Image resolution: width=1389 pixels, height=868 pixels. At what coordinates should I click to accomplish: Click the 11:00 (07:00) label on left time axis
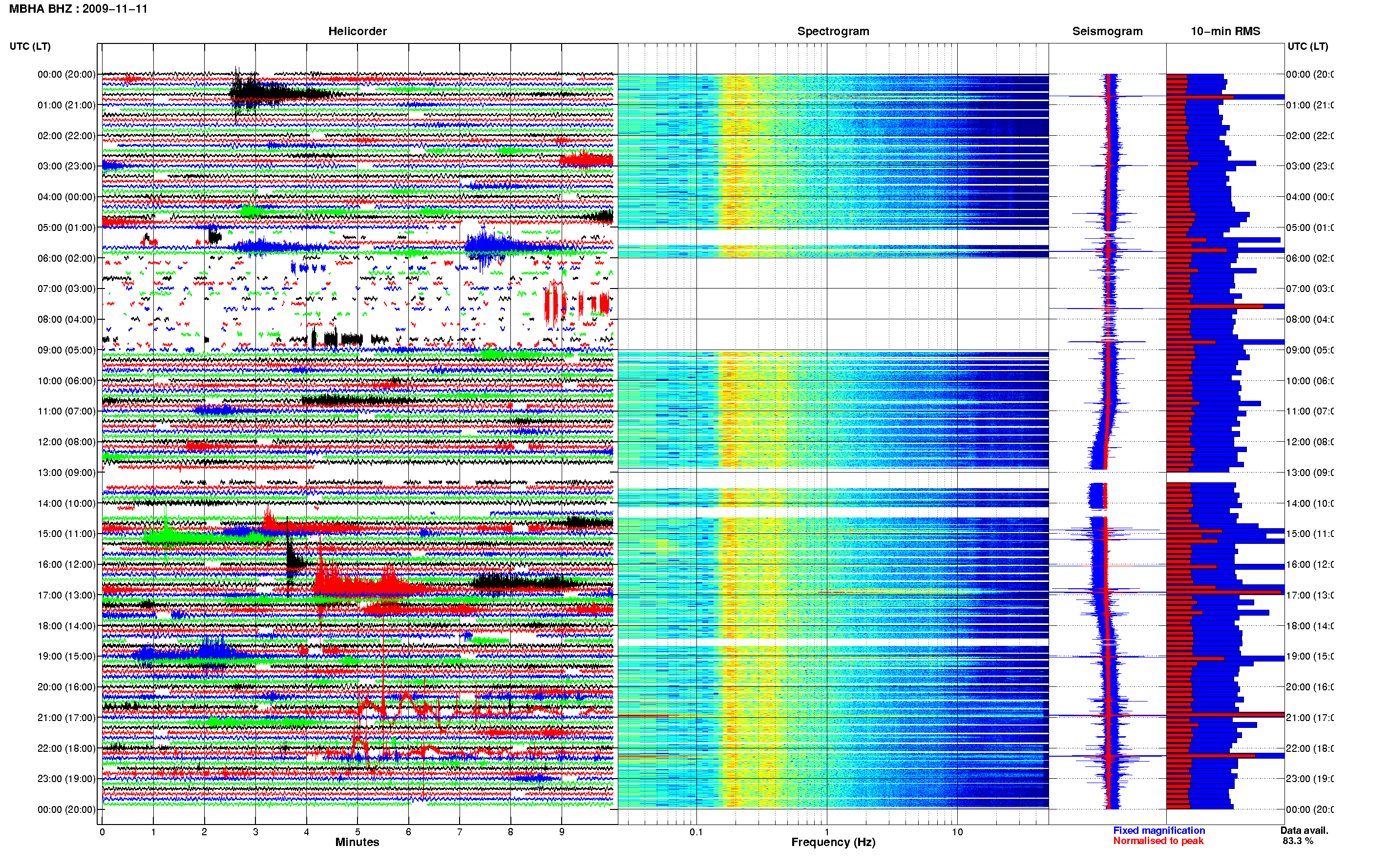(66, 411)
